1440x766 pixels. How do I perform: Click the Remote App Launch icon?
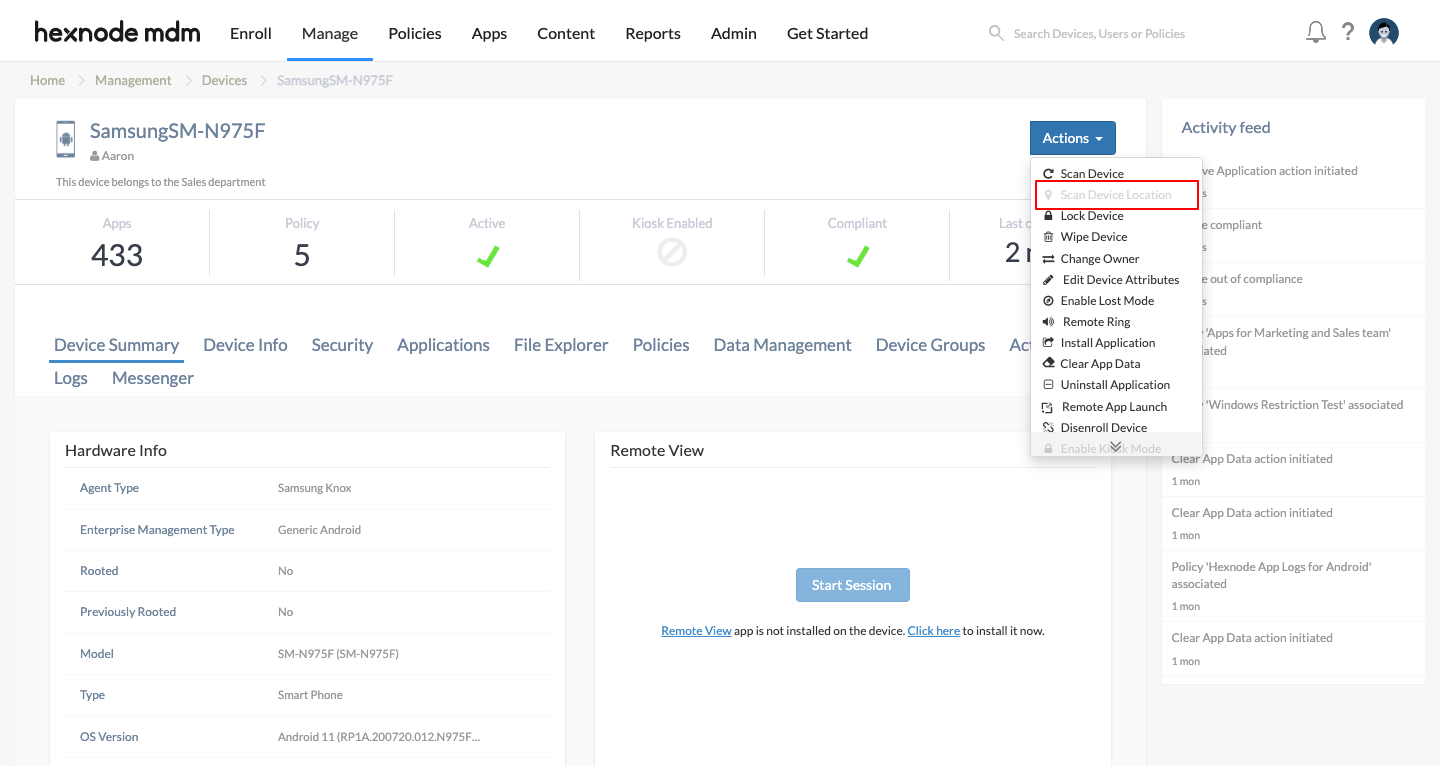(x=1048, y=407)
